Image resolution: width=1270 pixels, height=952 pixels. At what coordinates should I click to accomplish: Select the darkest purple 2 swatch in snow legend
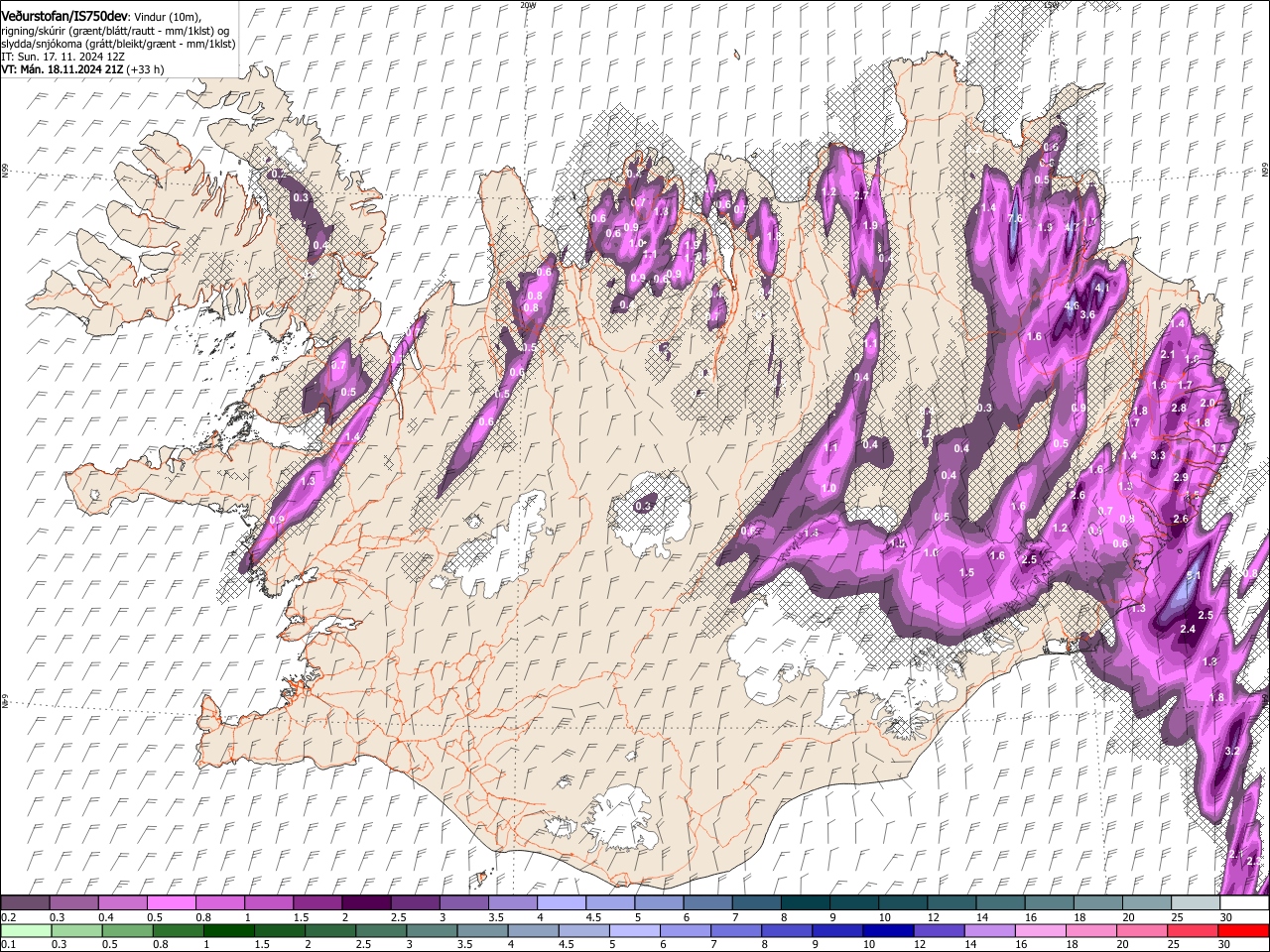tap(366, 902)
